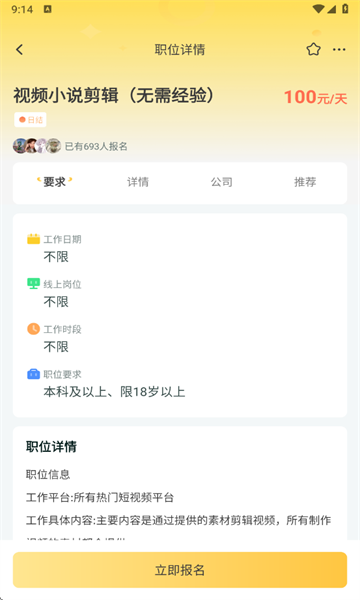Click the yellow calendar 工作日期 icon
The width and height of the screenshot is (360, 600).
[x=33, y=239]
